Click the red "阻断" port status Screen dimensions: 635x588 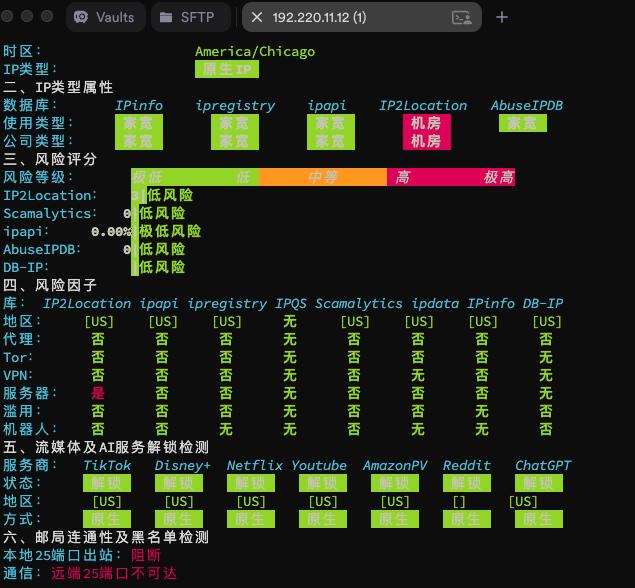pos(146,555)
